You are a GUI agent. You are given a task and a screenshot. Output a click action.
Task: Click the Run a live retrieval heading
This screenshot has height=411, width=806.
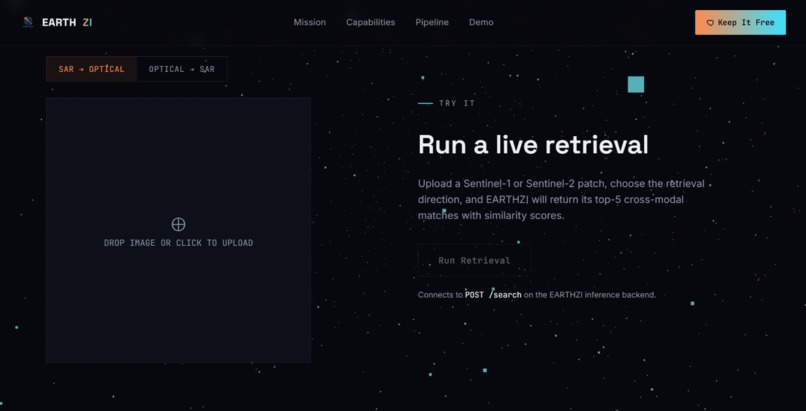coord(533,145)
